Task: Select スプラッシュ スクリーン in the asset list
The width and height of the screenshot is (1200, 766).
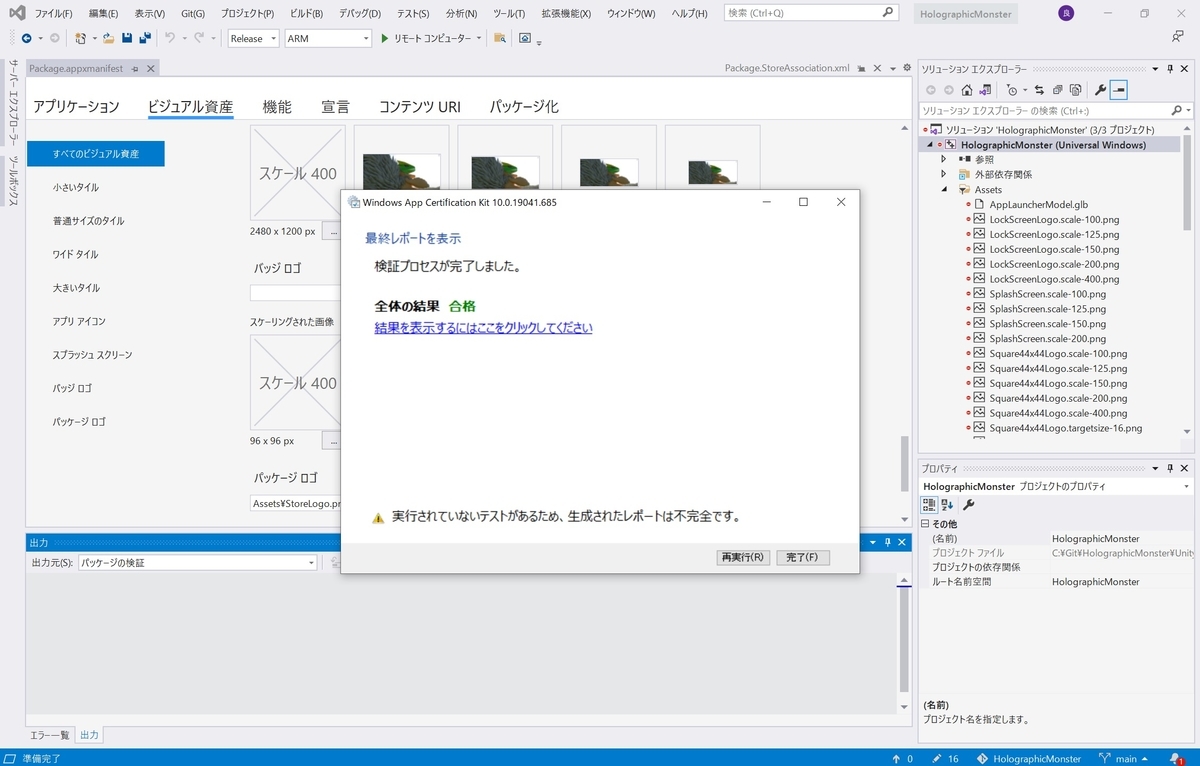Action: click(x=92, y=355)
